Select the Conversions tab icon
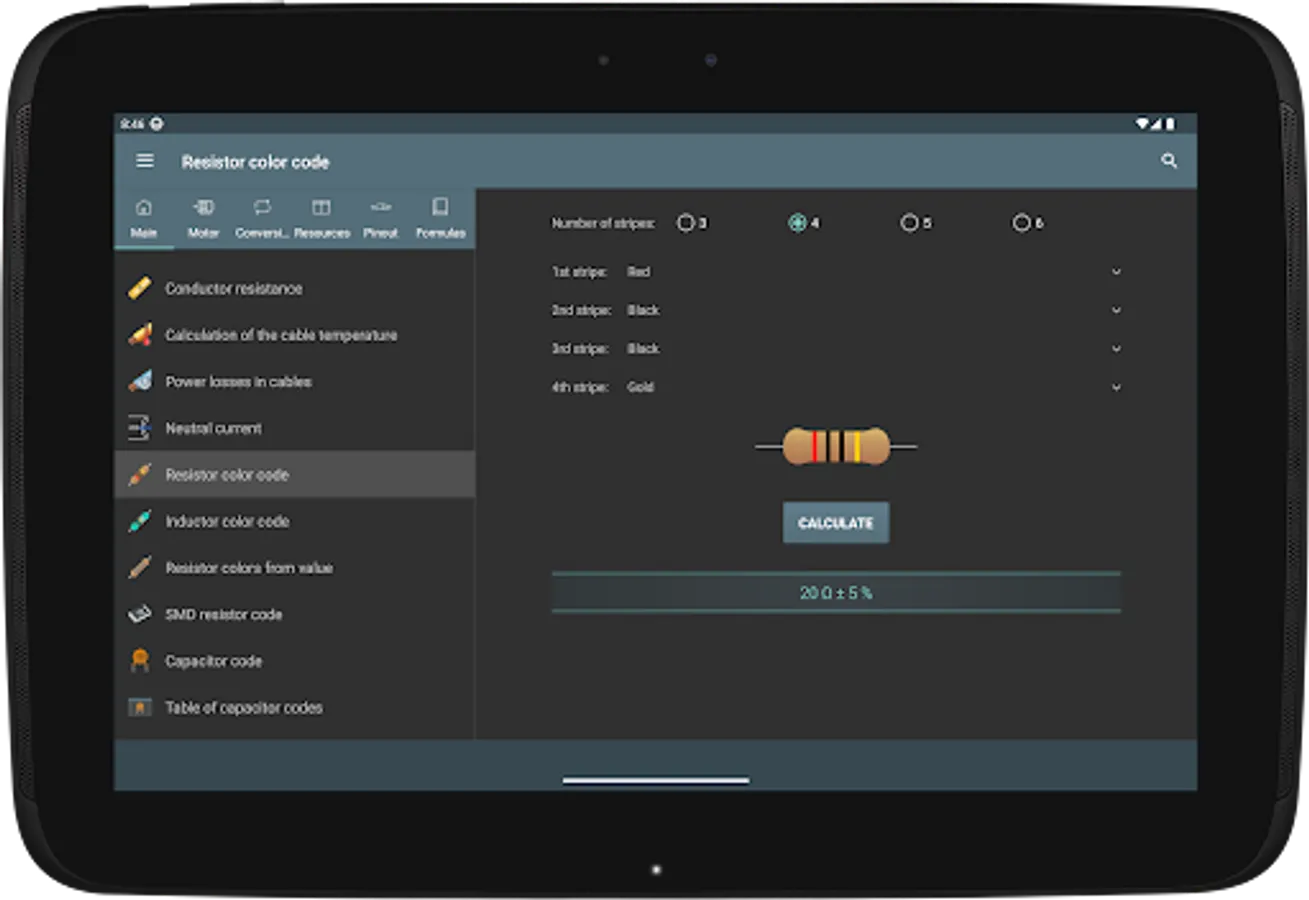1309x900 pixels. point(262,207)
